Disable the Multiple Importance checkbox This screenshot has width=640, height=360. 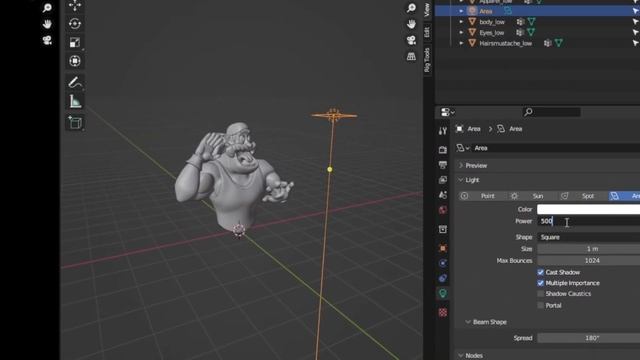540,283
